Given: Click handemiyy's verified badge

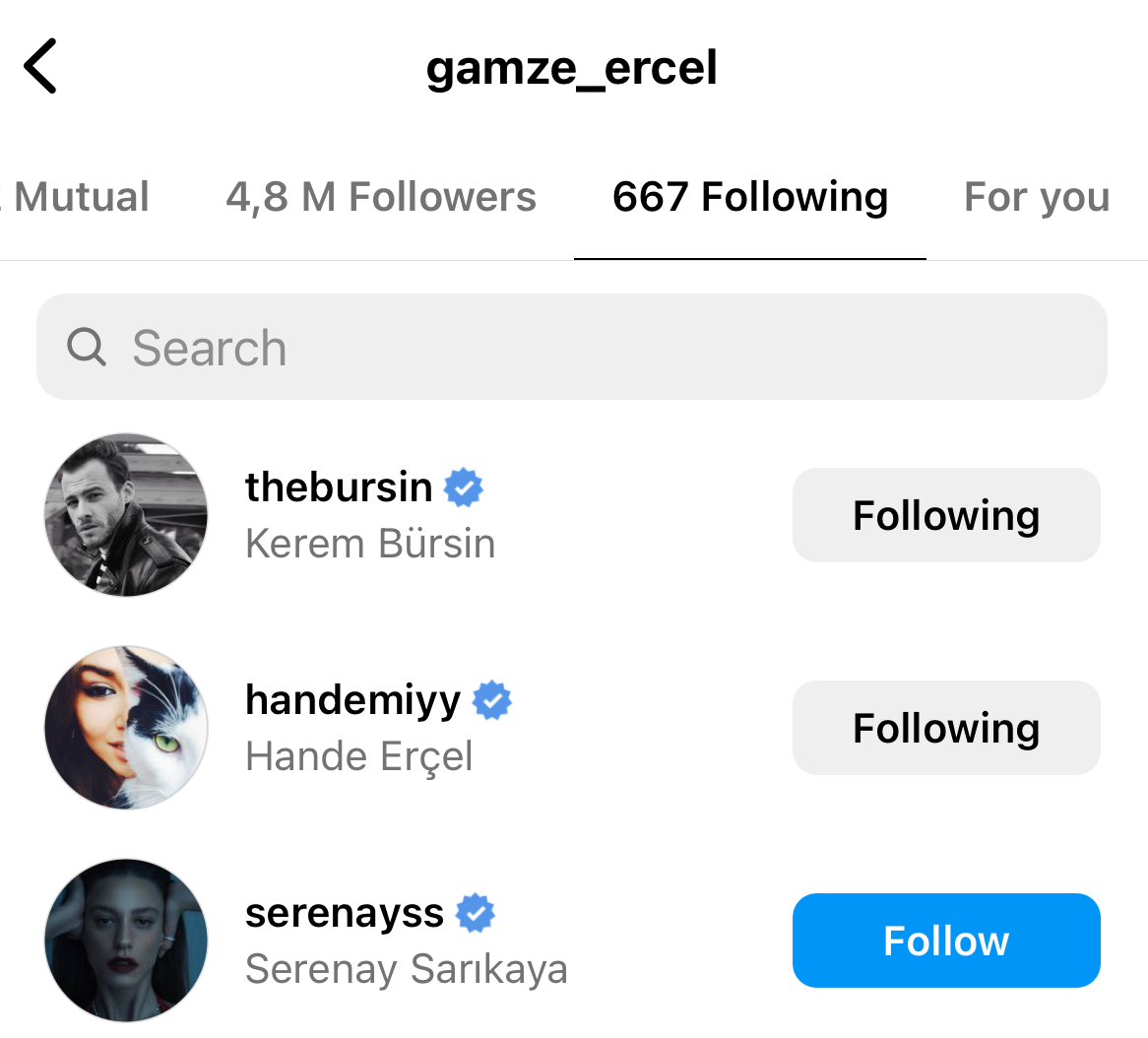Looking at the screenshot, I should [492, 700].
